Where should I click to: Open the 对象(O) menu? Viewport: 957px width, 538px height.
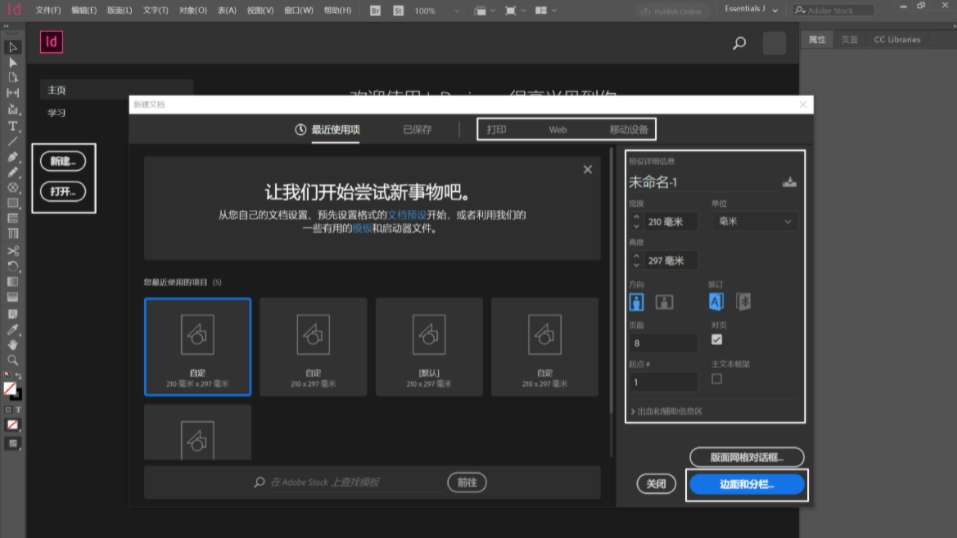(x=193, y=10)
